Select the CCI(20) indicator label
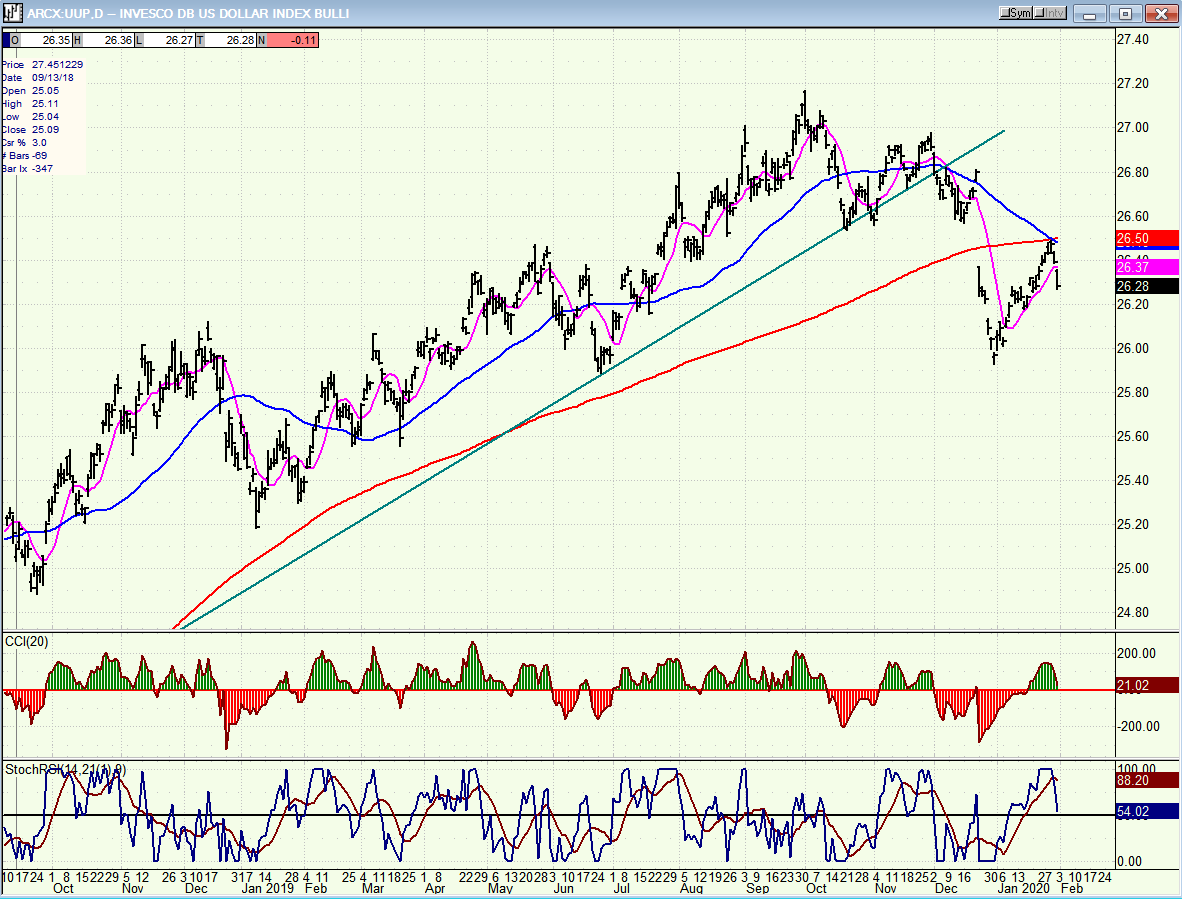Image resolution: width=1182 pixels, height=899 pixels. coord(25,640)
